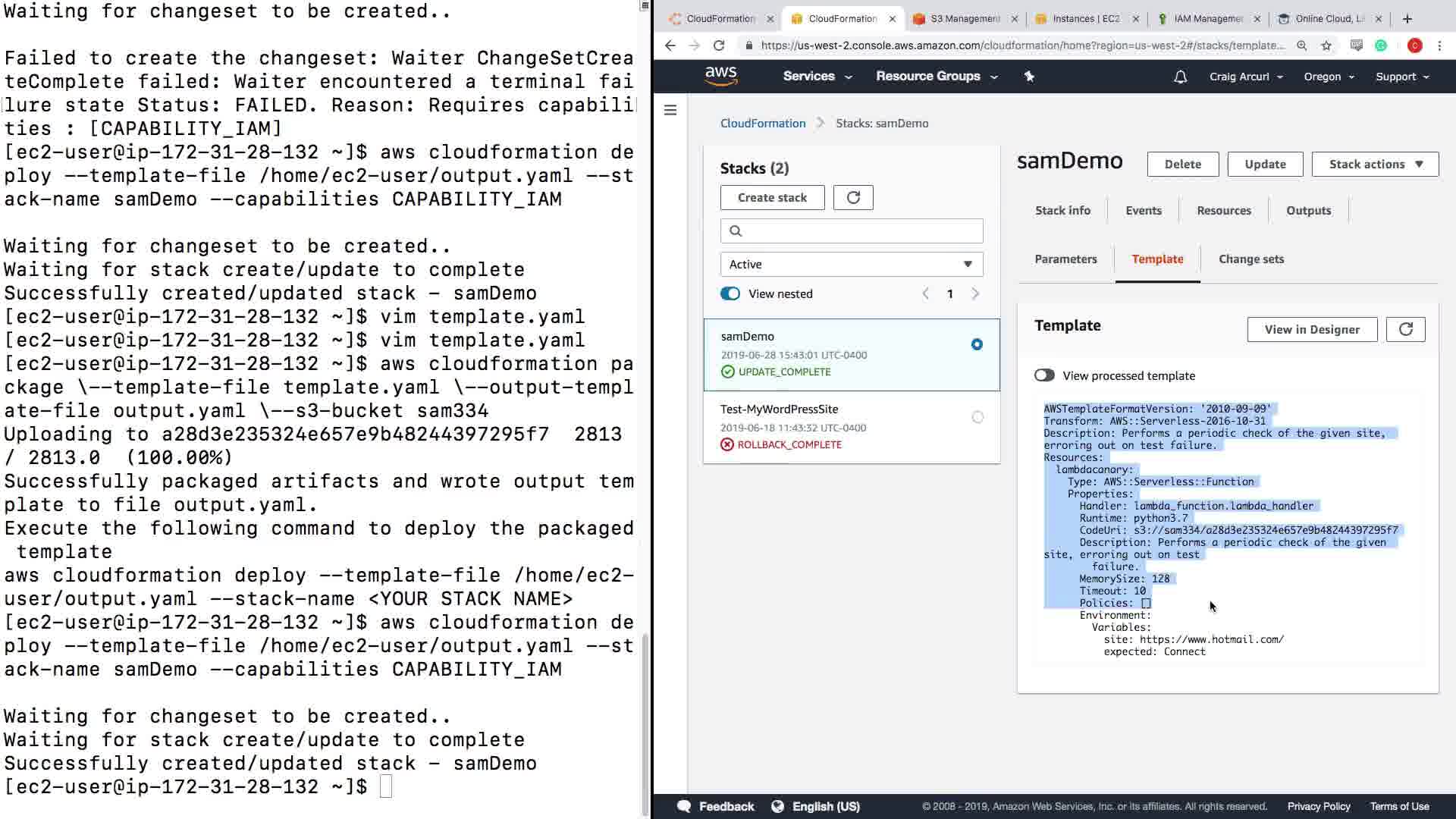This screenshot has width=1456, height=819.
Task: Expand the Services menu
Action: (817, 77)
